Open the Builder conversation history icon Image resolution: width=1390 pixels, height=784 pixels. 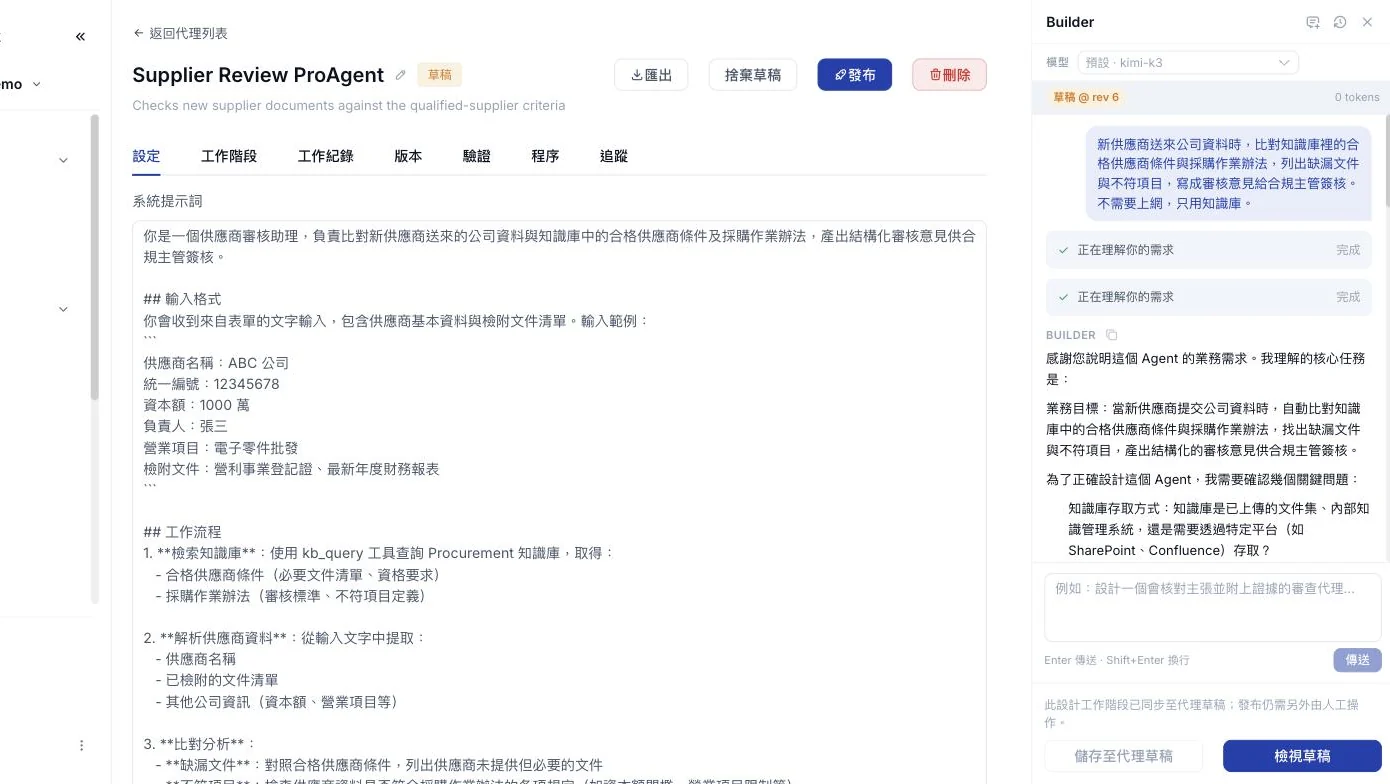tap(1340, 22)
